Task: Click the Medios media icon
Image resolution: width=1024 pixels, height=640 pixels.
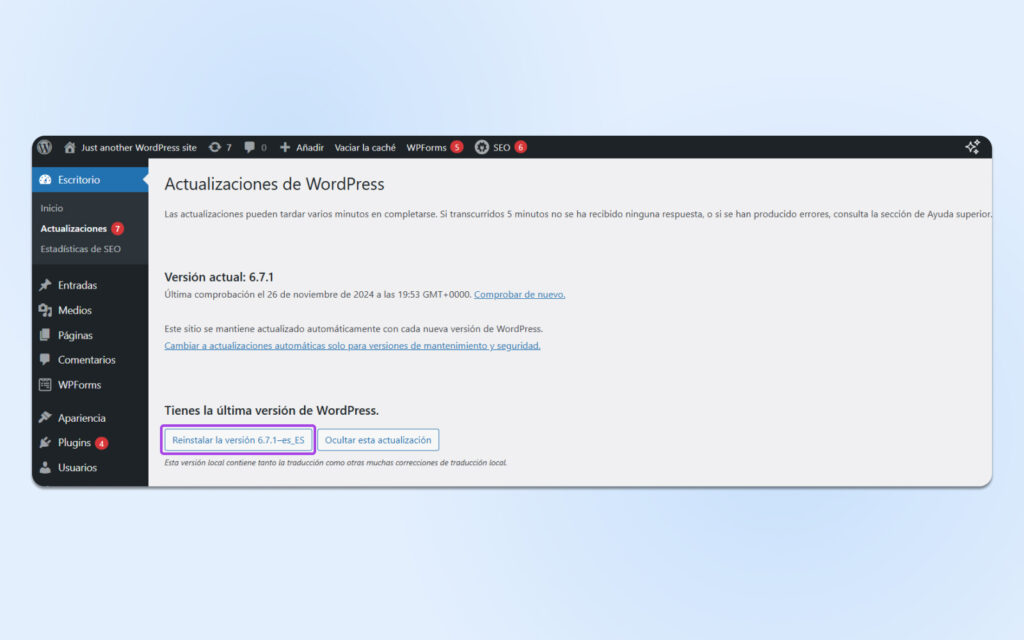Action: tap(45, 310)
